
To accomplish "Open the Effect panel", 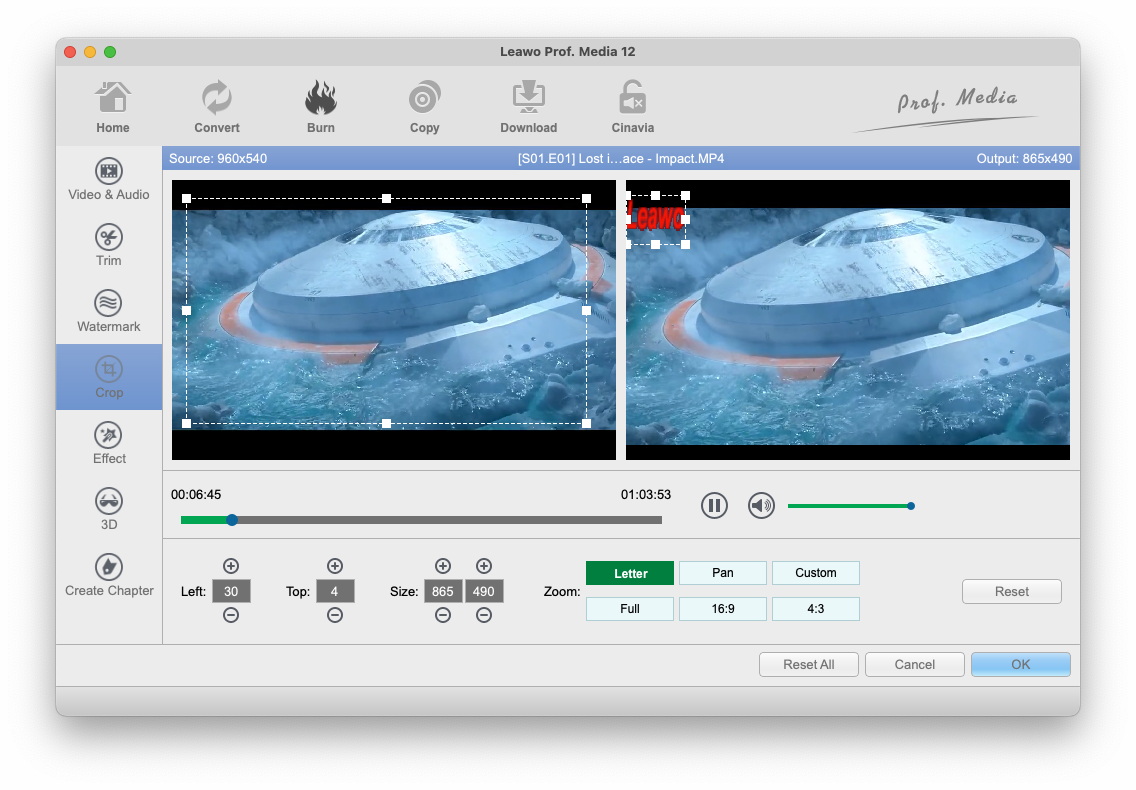I will (x=108, y=436).
